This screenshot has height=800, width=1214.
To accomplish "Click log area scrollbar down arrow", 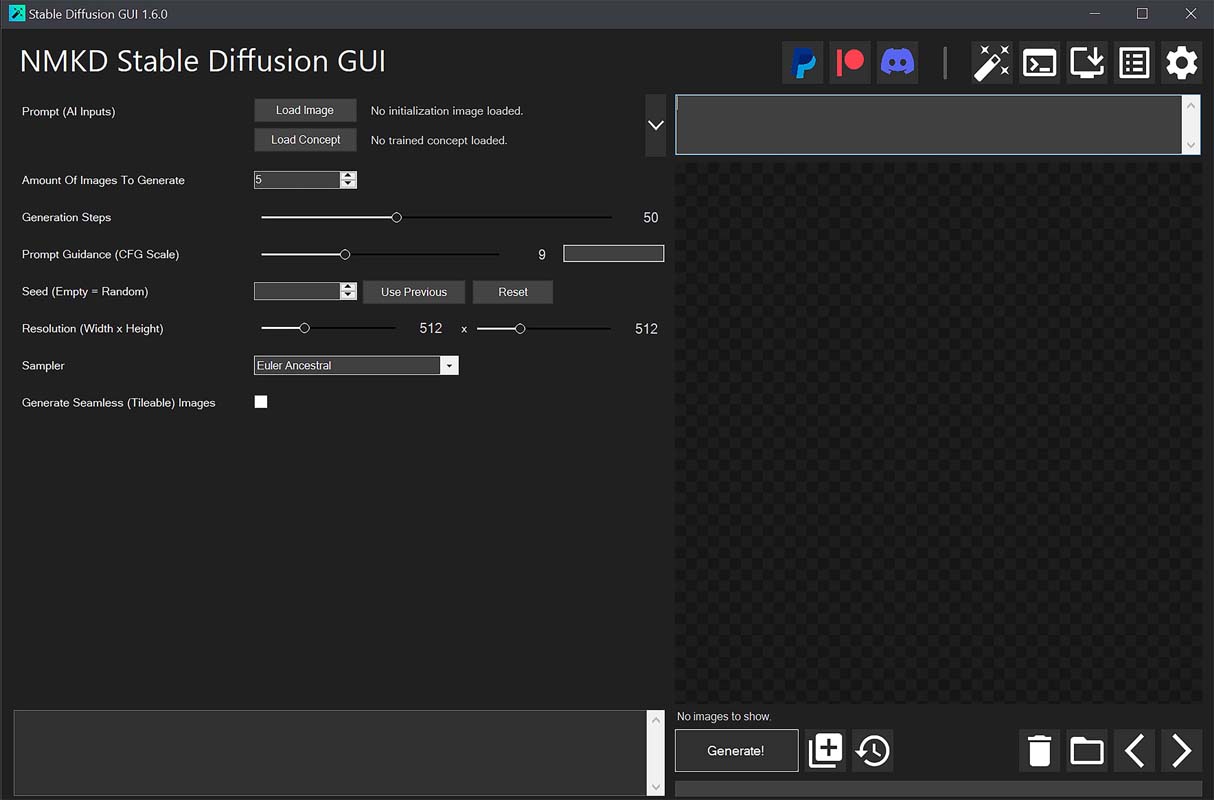I will pos(657,787).
